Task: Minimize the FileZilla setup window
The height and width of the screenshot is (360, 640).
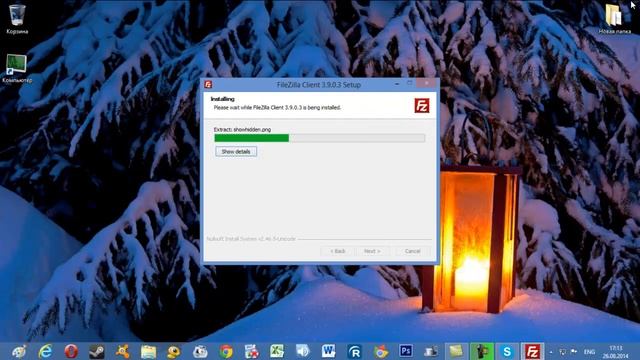Action: pyautogui.click(x=397, y=84)
